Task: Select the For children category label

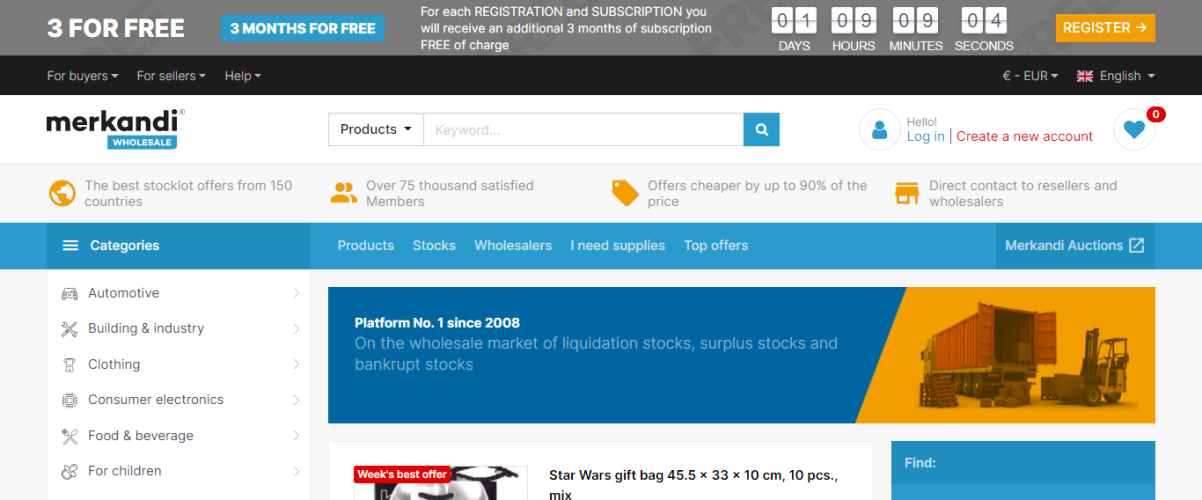Action: pos(125,471)
